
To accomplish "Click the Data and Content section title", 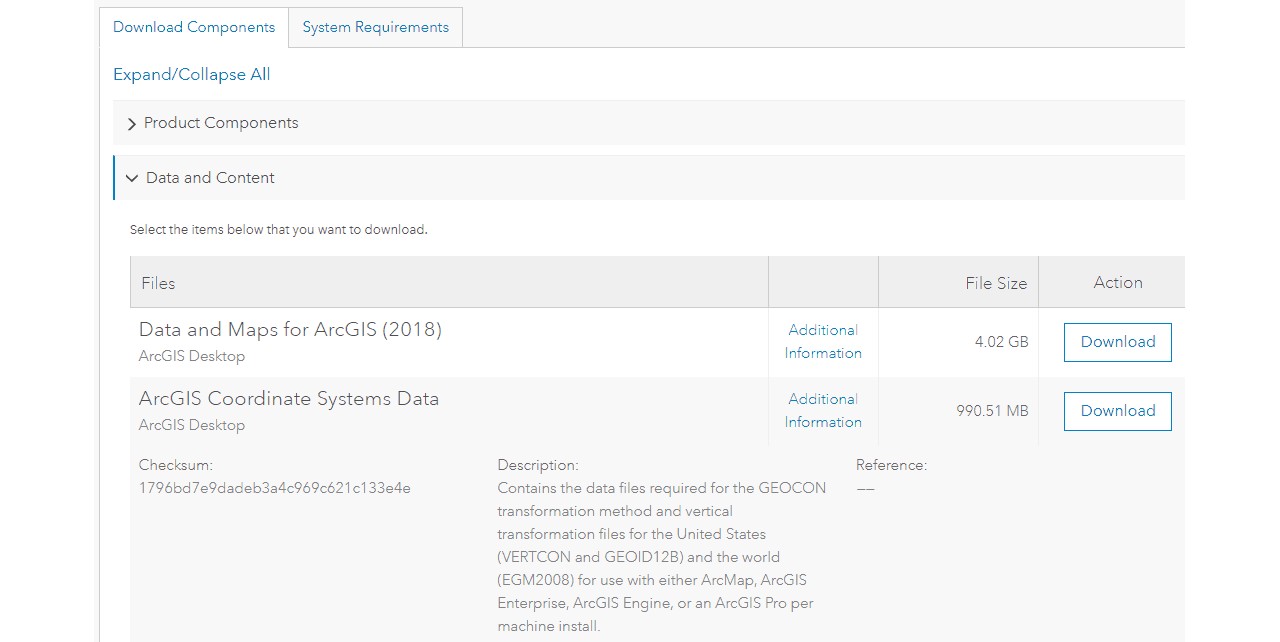I will 210,178.
